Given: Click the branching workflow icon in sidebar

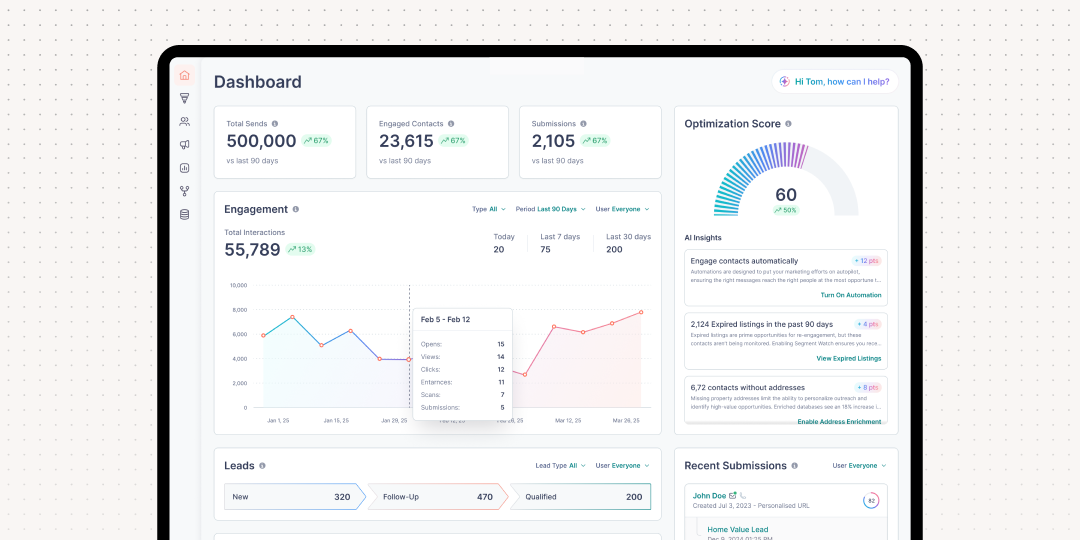Looking at the screenshot, I should click(x=184, y=191).
